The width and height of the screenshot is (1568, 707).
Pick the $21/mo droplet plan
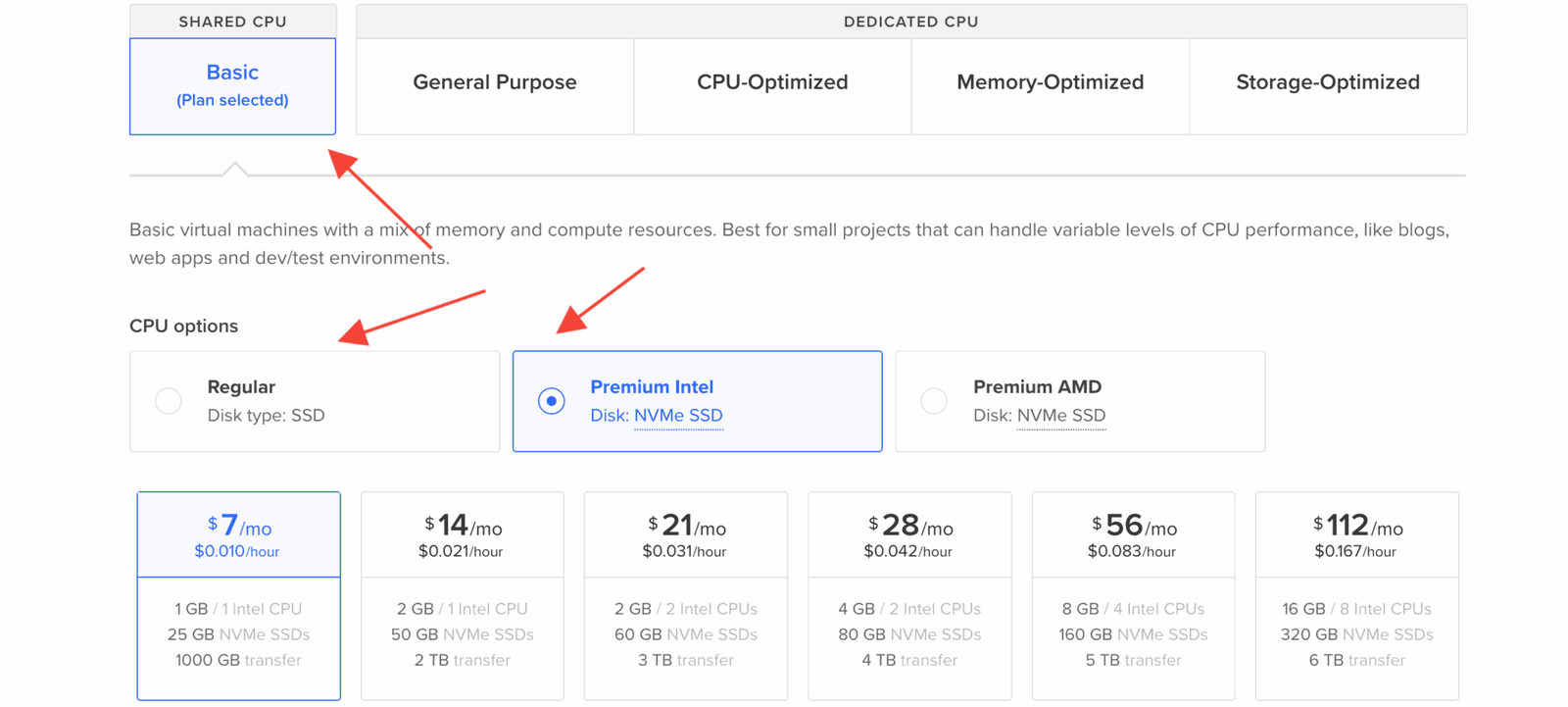click(x=685, y=535)
